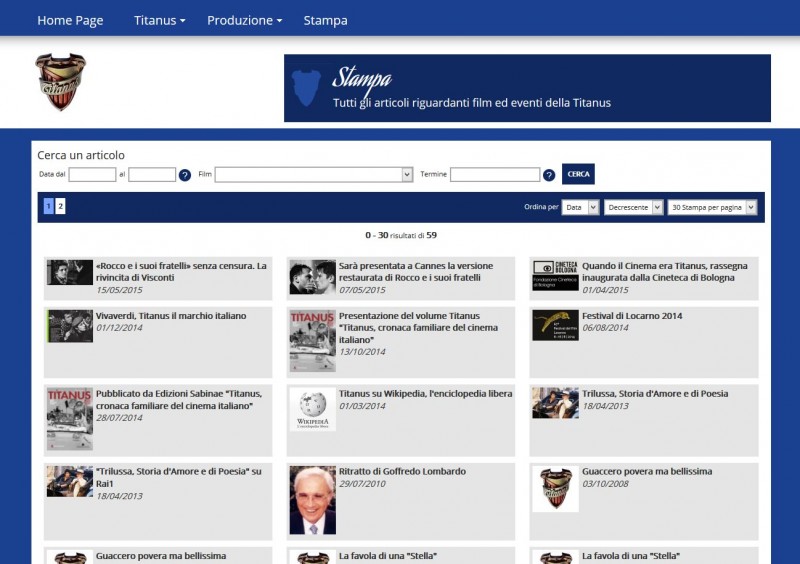
Task: Open article 'Rocco e i suoi fratelli senza censura'
Action: coord(181,272)
